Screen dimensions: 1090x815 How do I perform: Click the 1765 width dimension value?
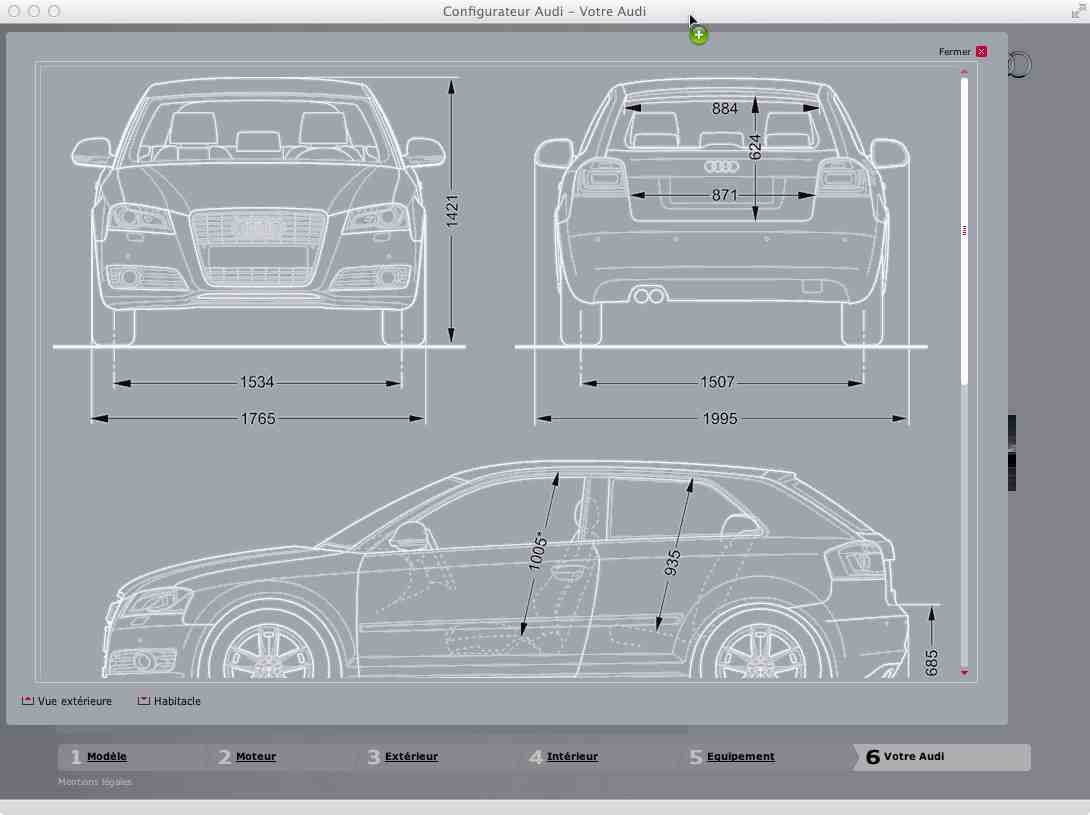pyautogui.click(x=258, y=419)
